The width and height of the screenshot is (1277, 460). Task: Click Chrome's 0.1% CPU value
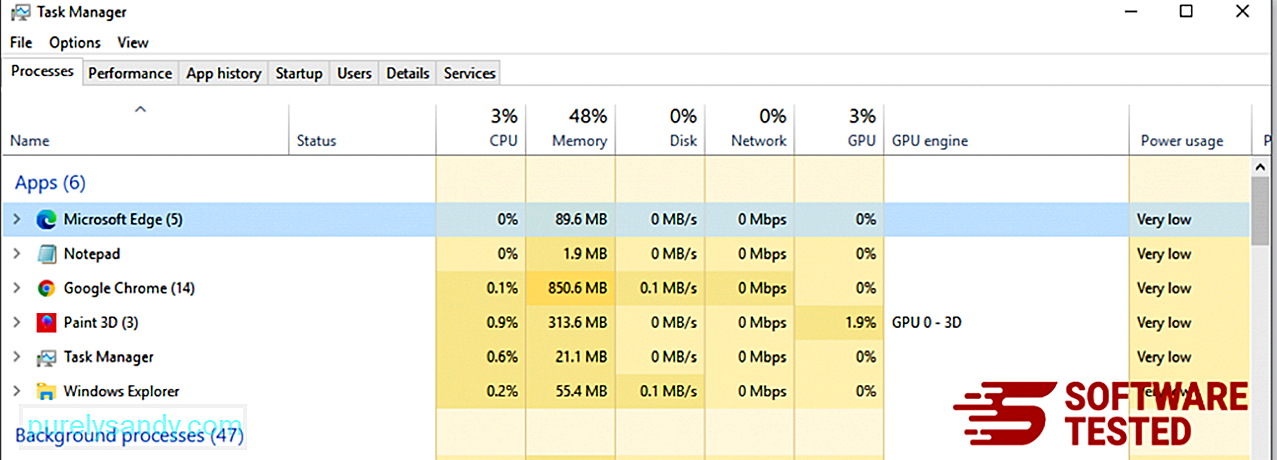[503, 288]
